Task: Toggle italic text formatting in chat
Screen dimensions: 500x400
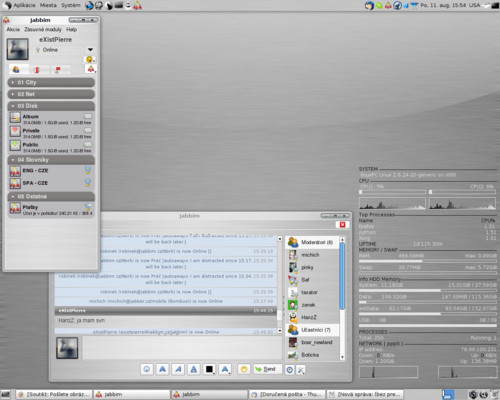Action: click(178, 369)
